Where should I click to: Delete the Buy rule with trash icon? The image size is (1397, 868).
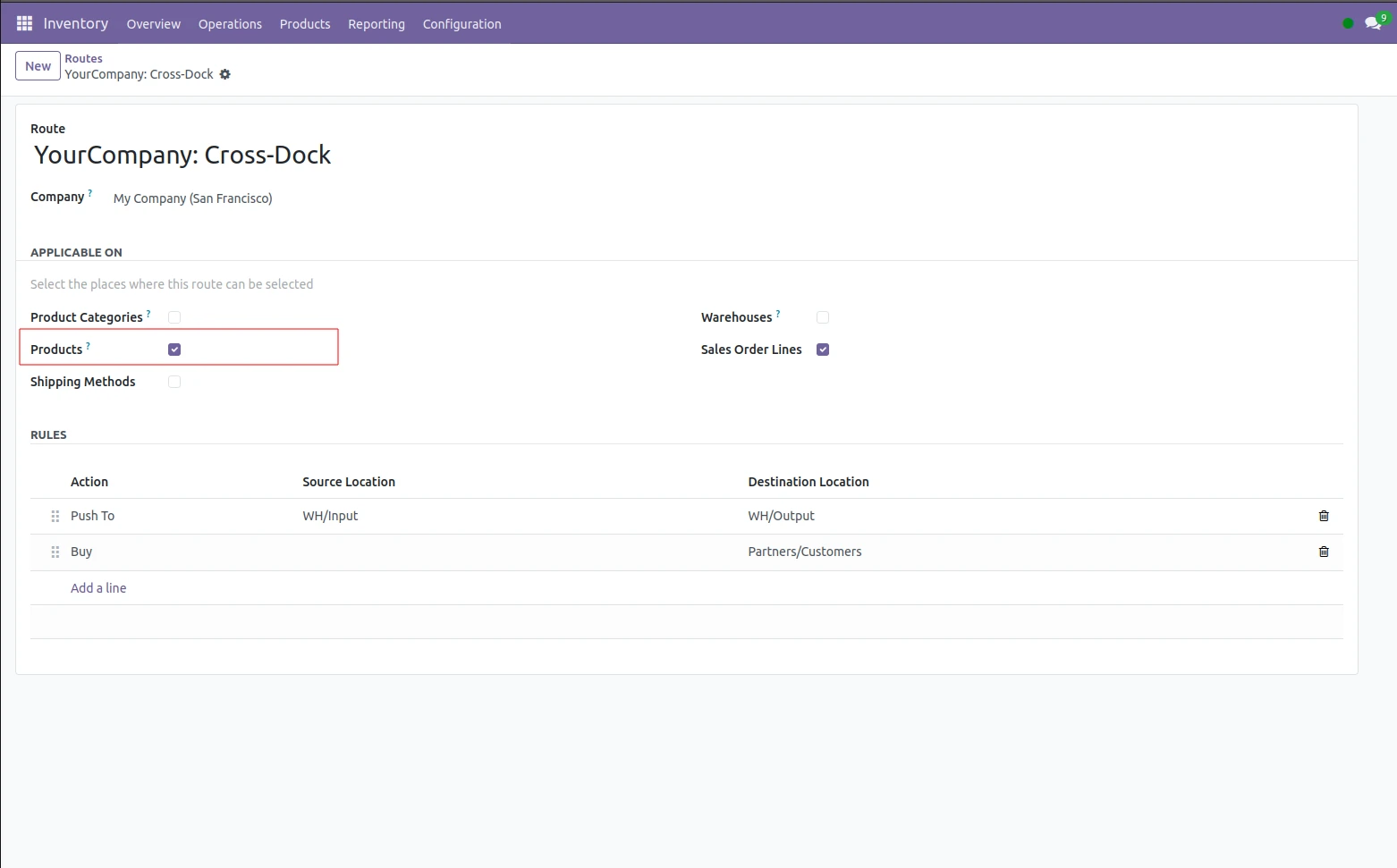[1324, 552]
